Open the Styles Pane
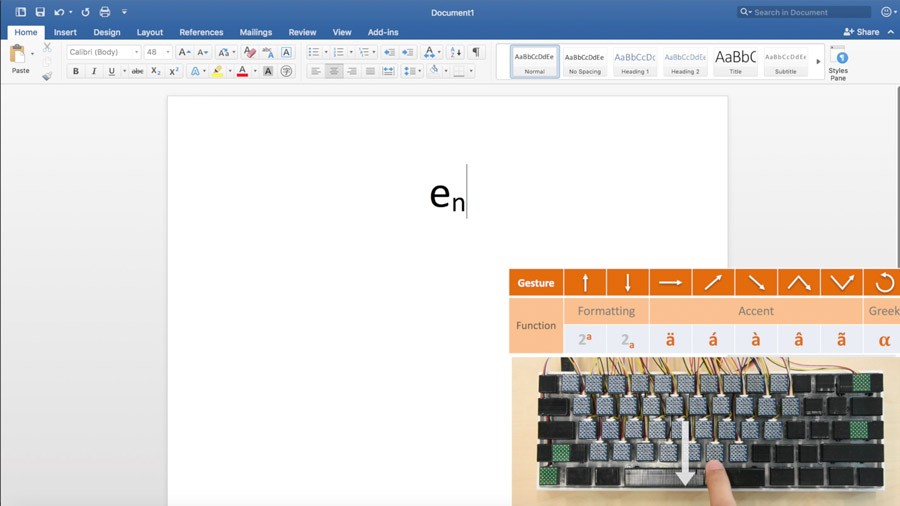900x506 pixels. [838, 62]
